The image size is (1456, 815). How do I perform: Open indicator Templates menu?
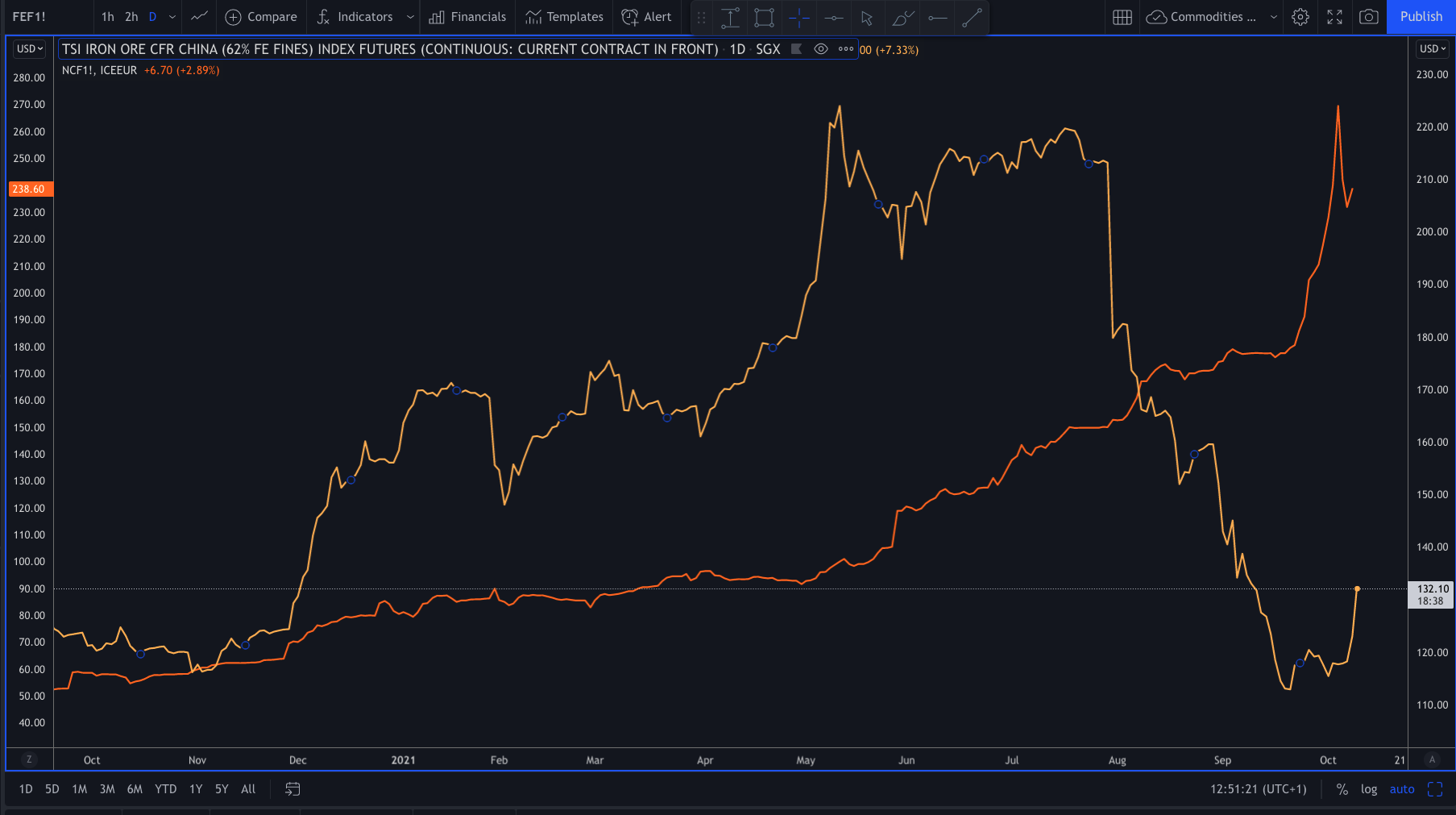point(564,16)
